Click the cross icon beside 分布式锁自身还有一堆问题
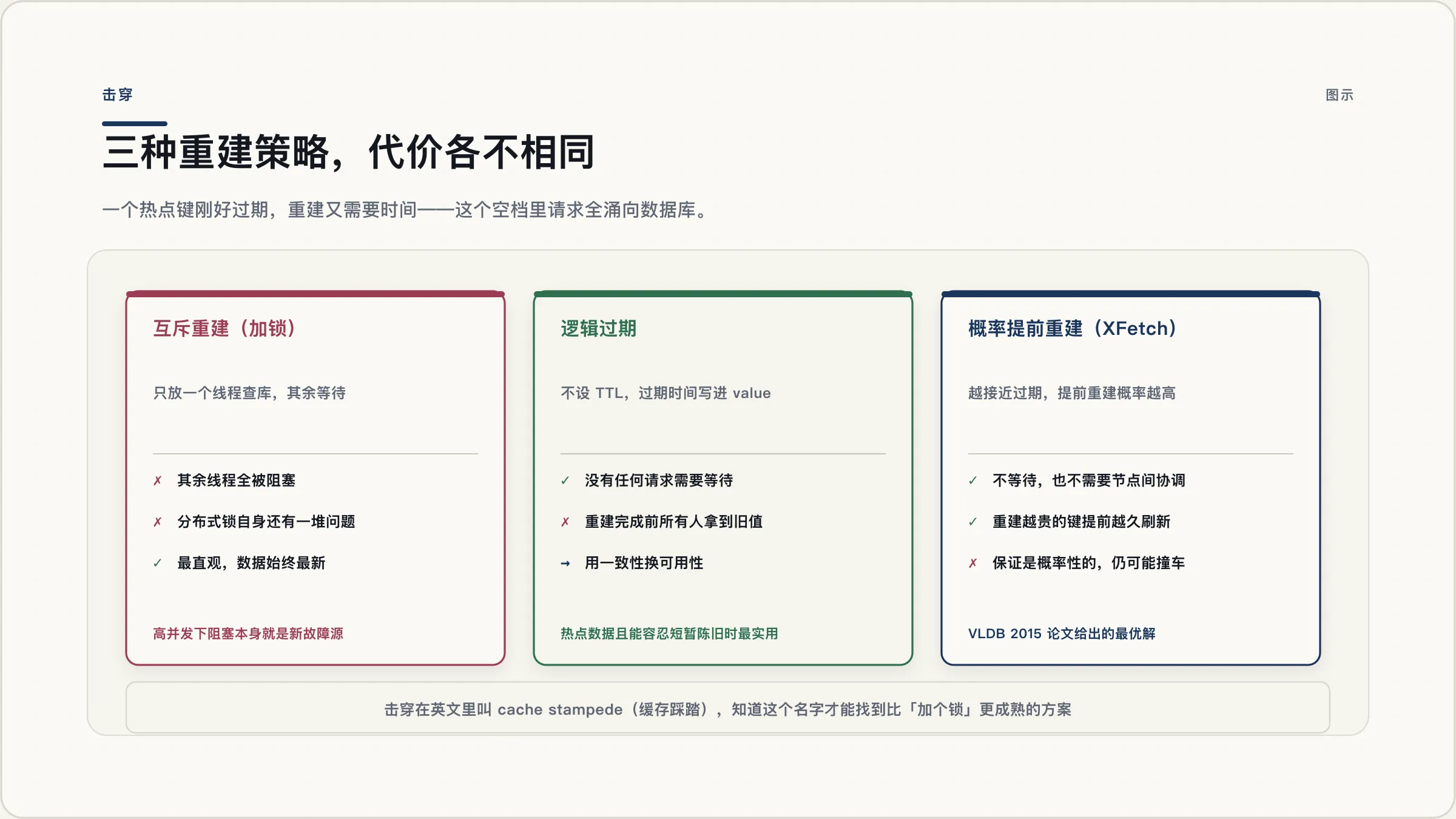 (x=158, y=522)
